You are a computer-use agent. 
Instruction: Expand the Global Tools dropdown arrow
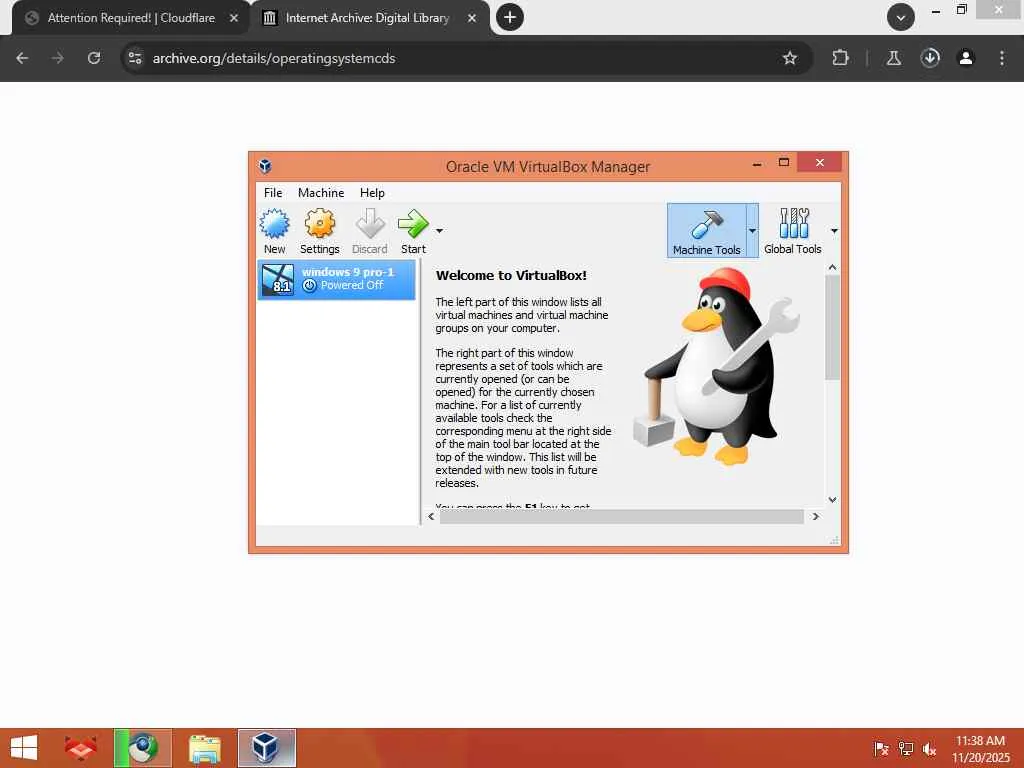click(834, 231)
